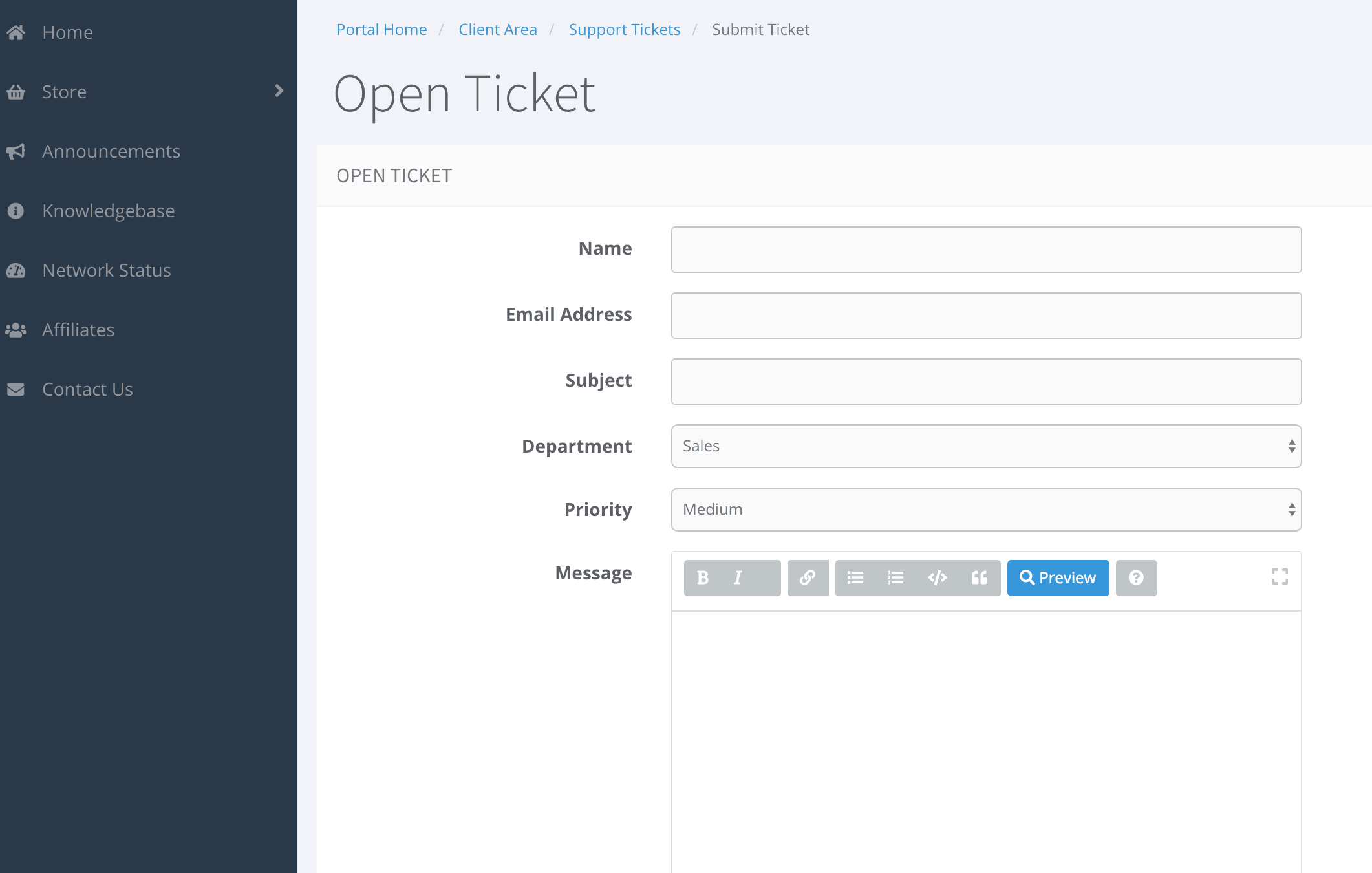Click the Email Address input field
The width and height of the screenshot is (1372, 873).
tap(986, 315)
